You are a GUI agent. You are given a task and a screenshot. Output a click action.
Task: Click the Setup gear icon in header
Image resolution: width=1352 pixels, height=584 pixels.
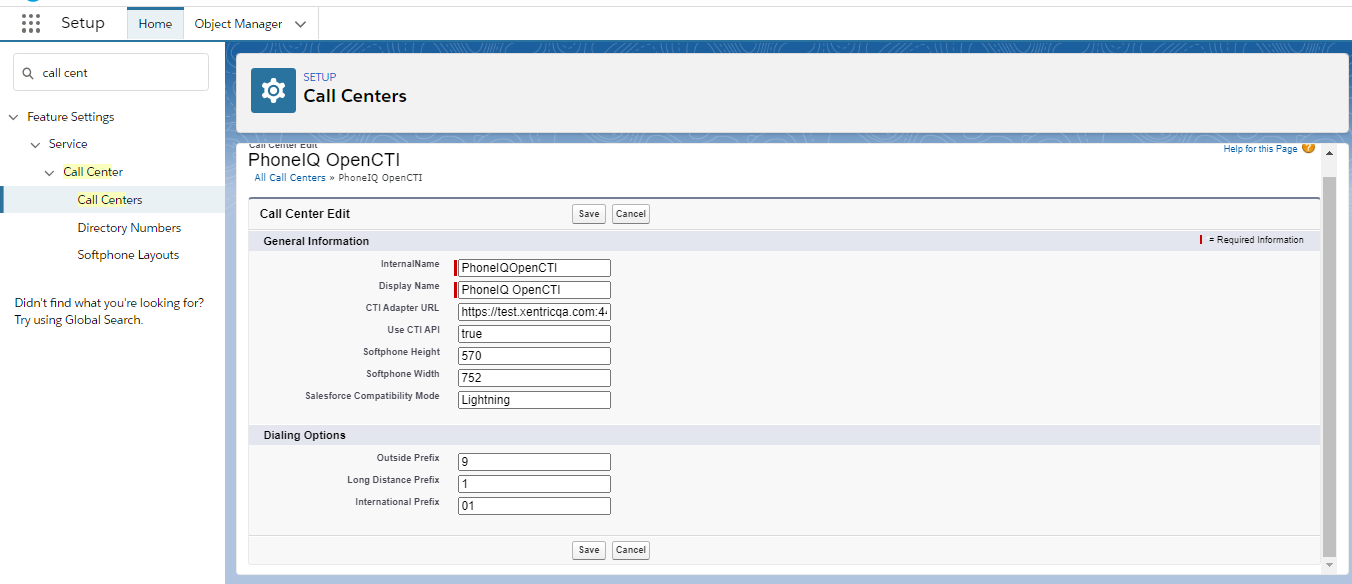click(273, 90)
